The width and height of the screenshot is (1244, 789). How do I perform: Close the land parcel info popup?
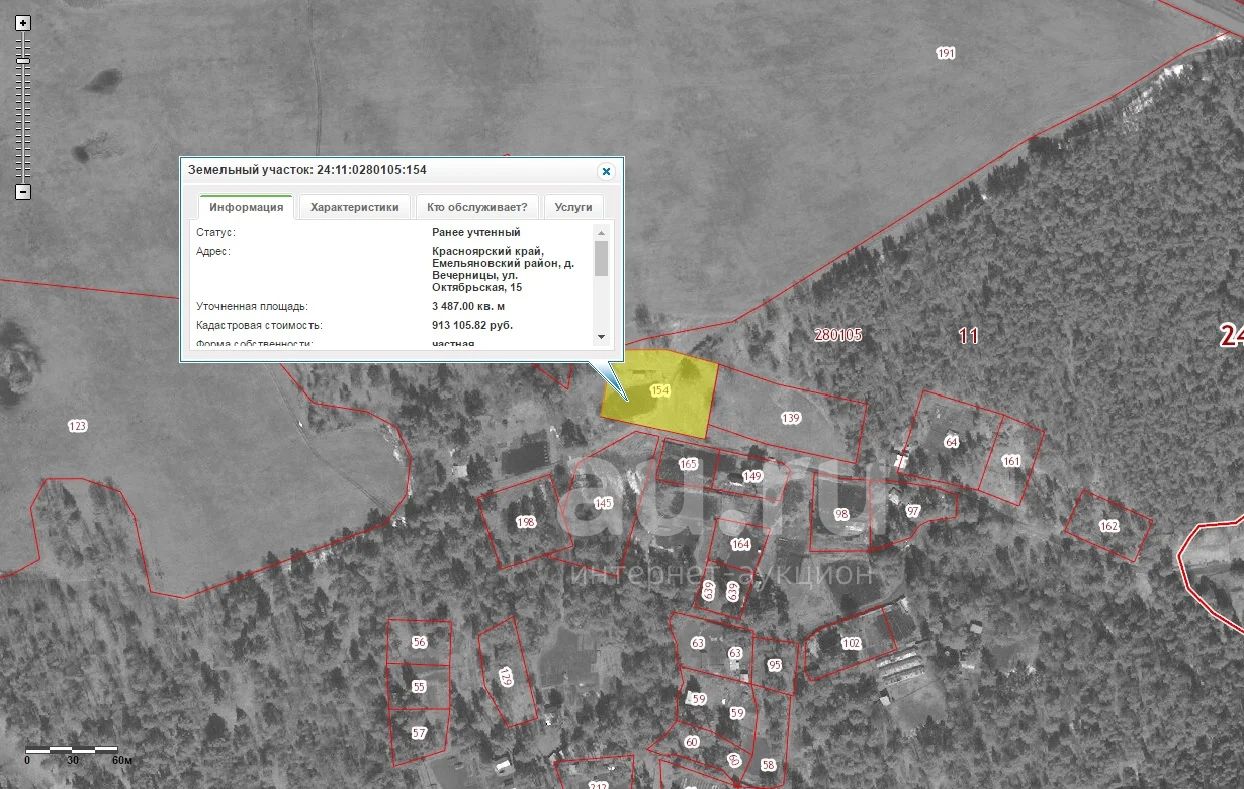605,171
